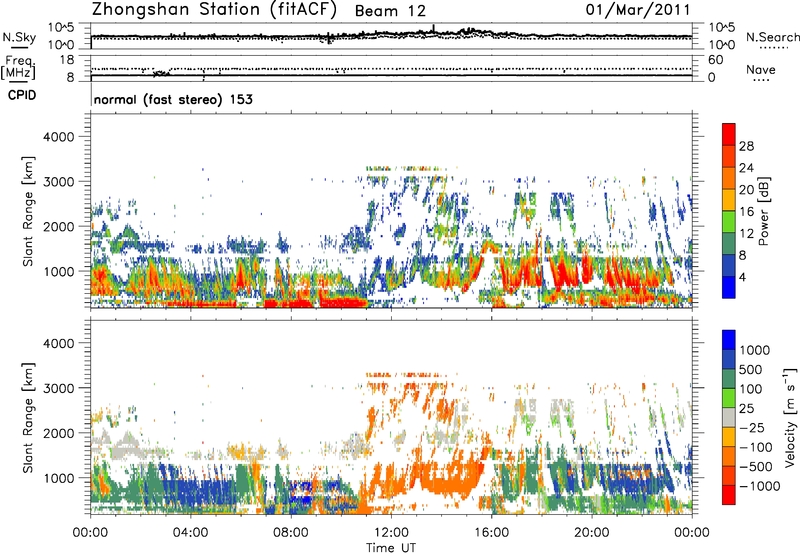800x554 pixels.
Task: Click the '18' frequency axis tick
Action: click(67, 60)
